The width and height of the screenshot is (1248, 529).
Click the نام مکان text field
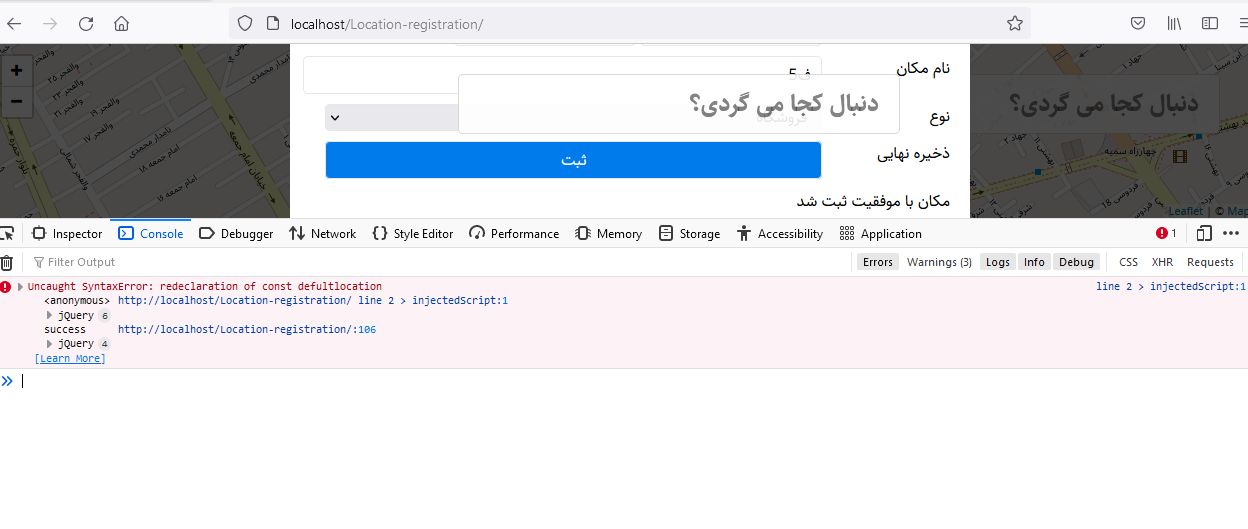pos(562,75)
